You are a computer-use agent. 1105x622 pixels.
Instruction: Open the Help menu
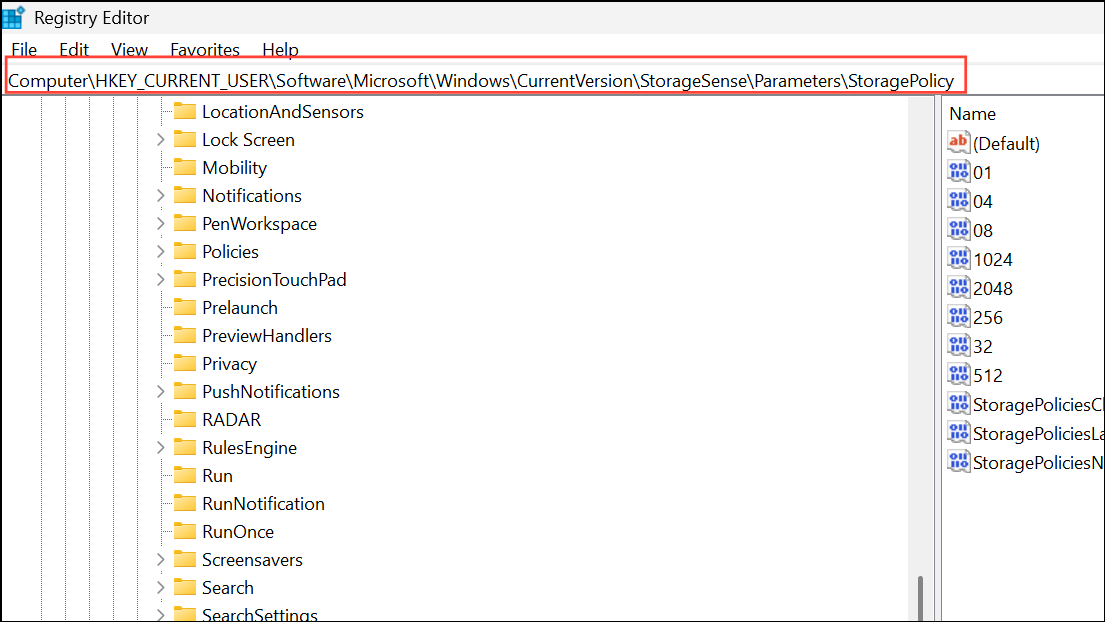(280, 50)
